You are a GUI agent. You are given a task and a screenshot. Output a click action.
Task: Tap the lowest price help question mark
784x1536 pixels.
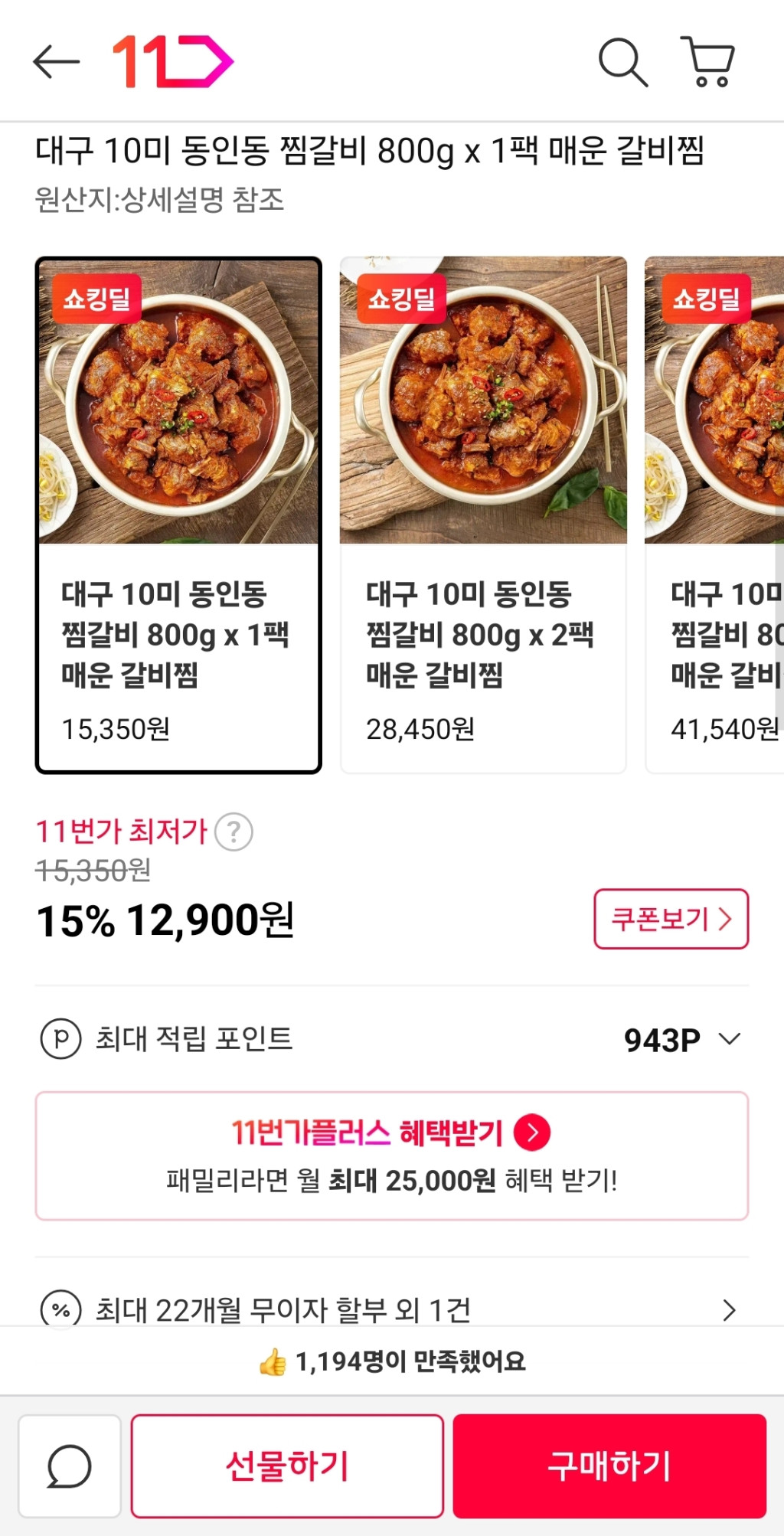[234, 832]
